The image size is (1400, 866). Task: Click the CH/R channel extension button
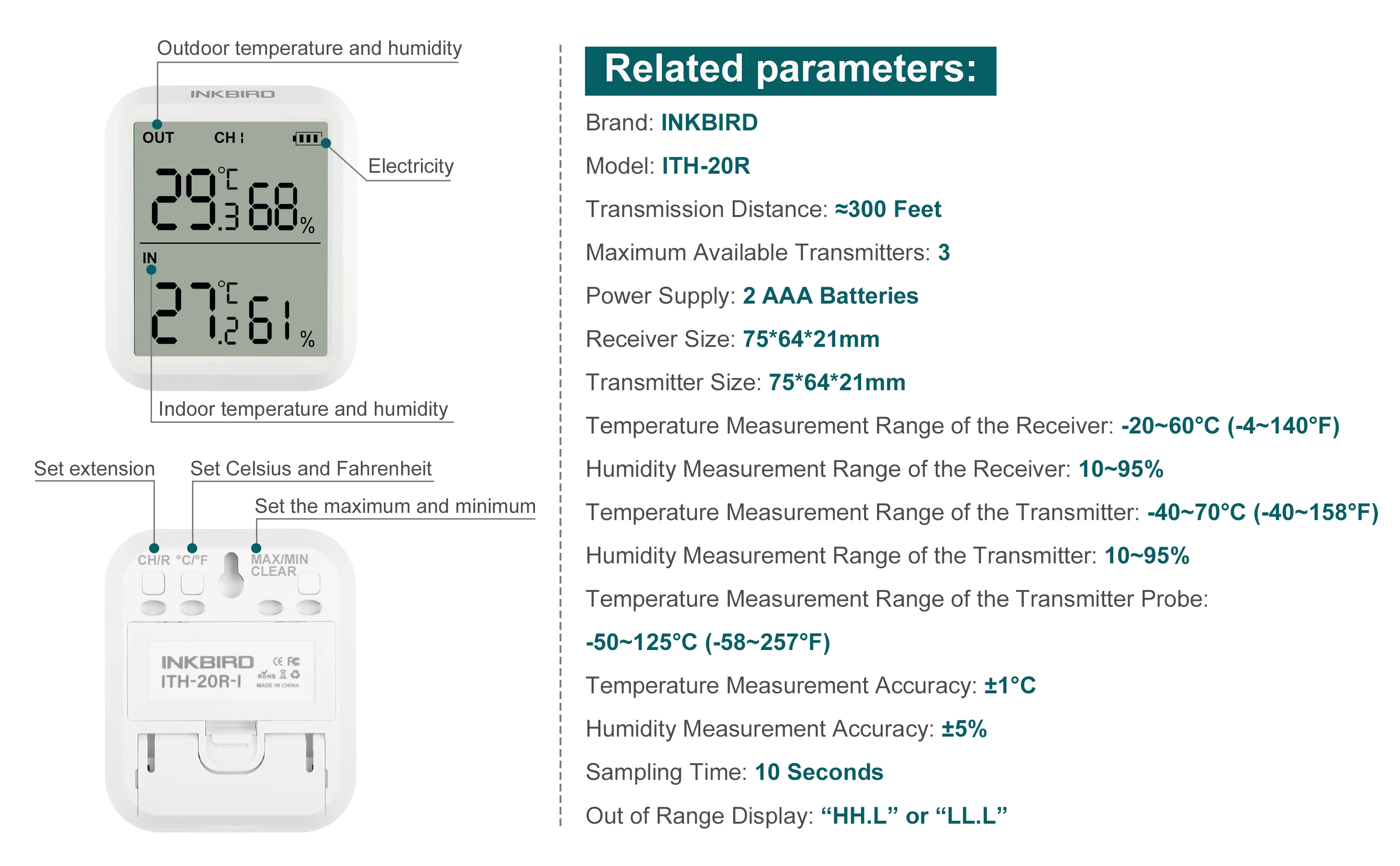click(x=153, y=582)
